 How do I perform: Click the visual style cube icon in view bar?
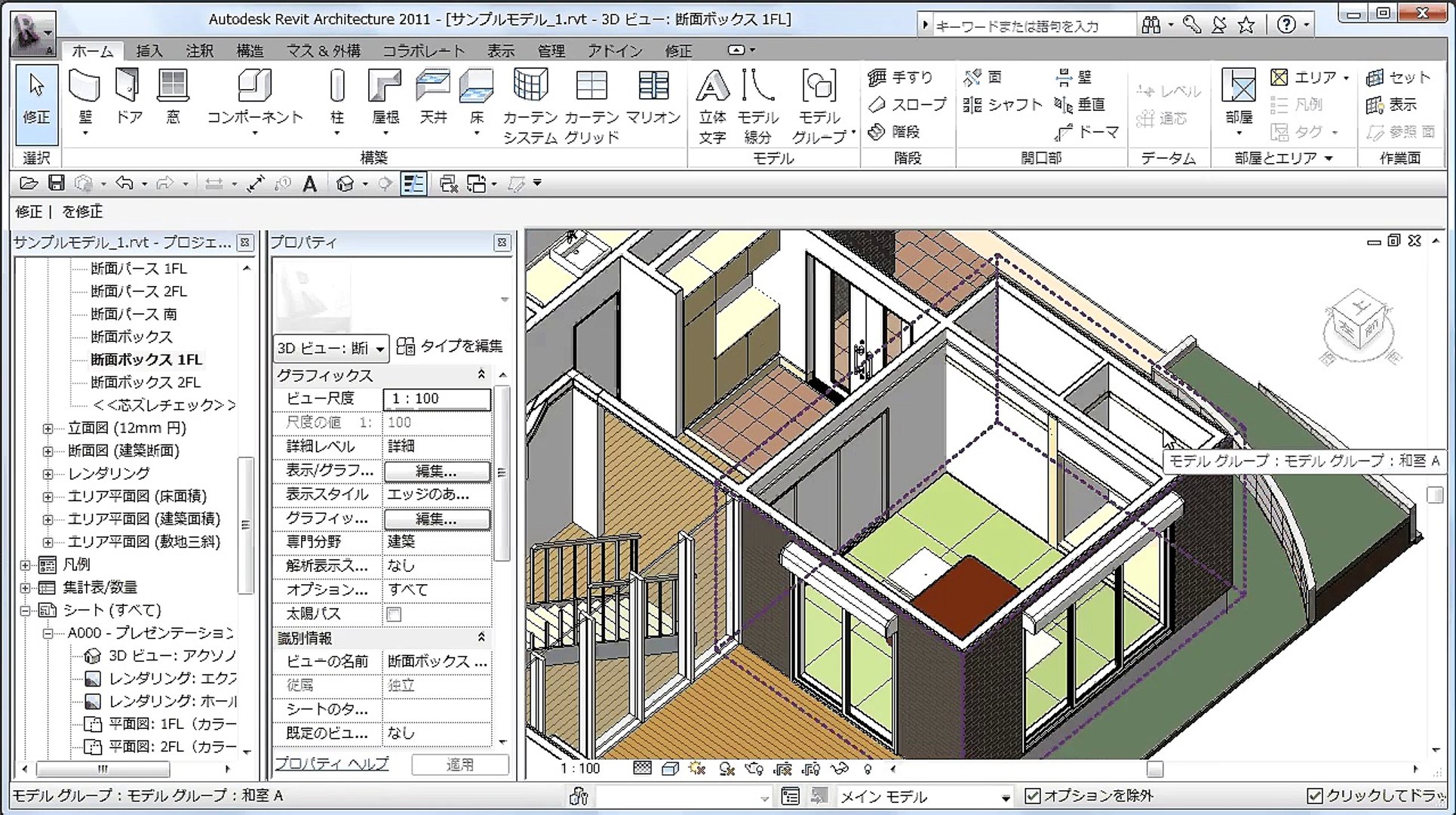[669, 769]
